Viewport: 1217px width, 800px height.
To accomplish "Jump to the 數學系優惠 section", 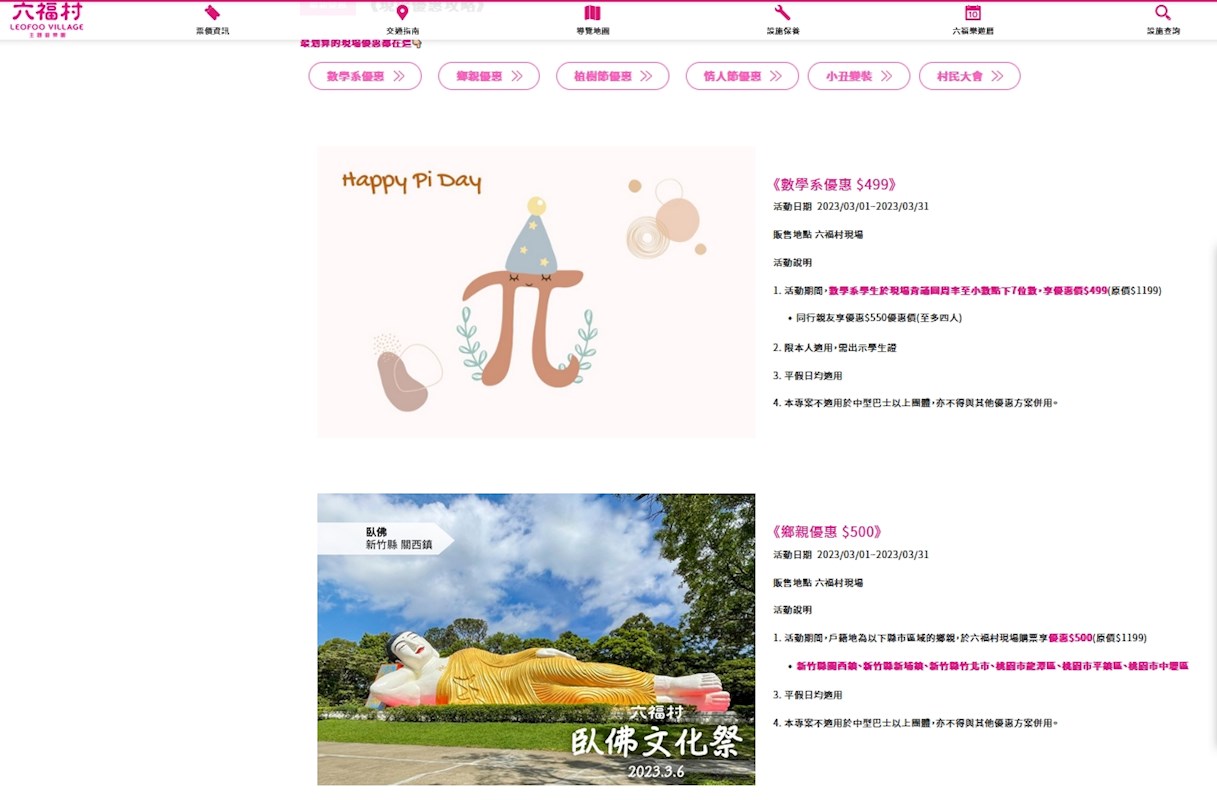I will (x=365, y=76).
